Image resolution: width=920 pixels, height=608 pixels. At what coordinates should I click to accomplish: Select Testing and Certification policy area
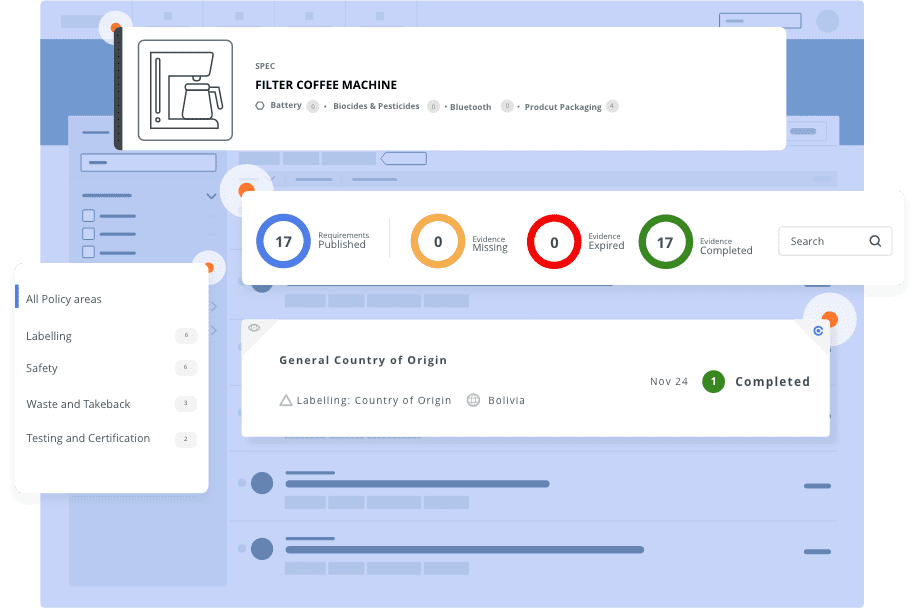coord(88,438)
